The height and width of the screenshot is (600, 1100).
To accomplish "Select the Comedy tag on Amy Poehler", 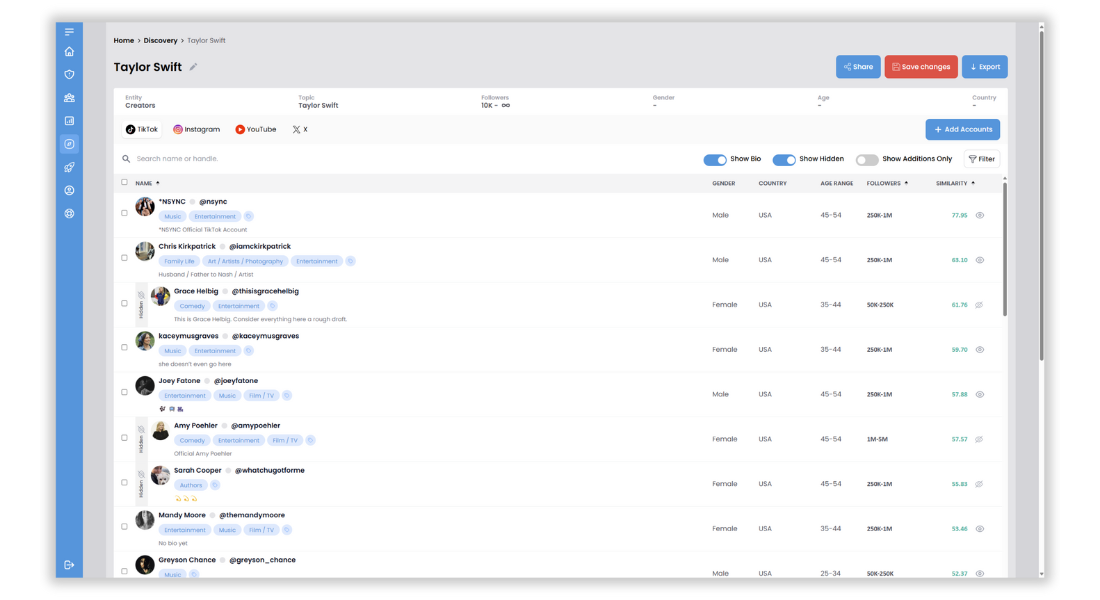I will (192, 441).
